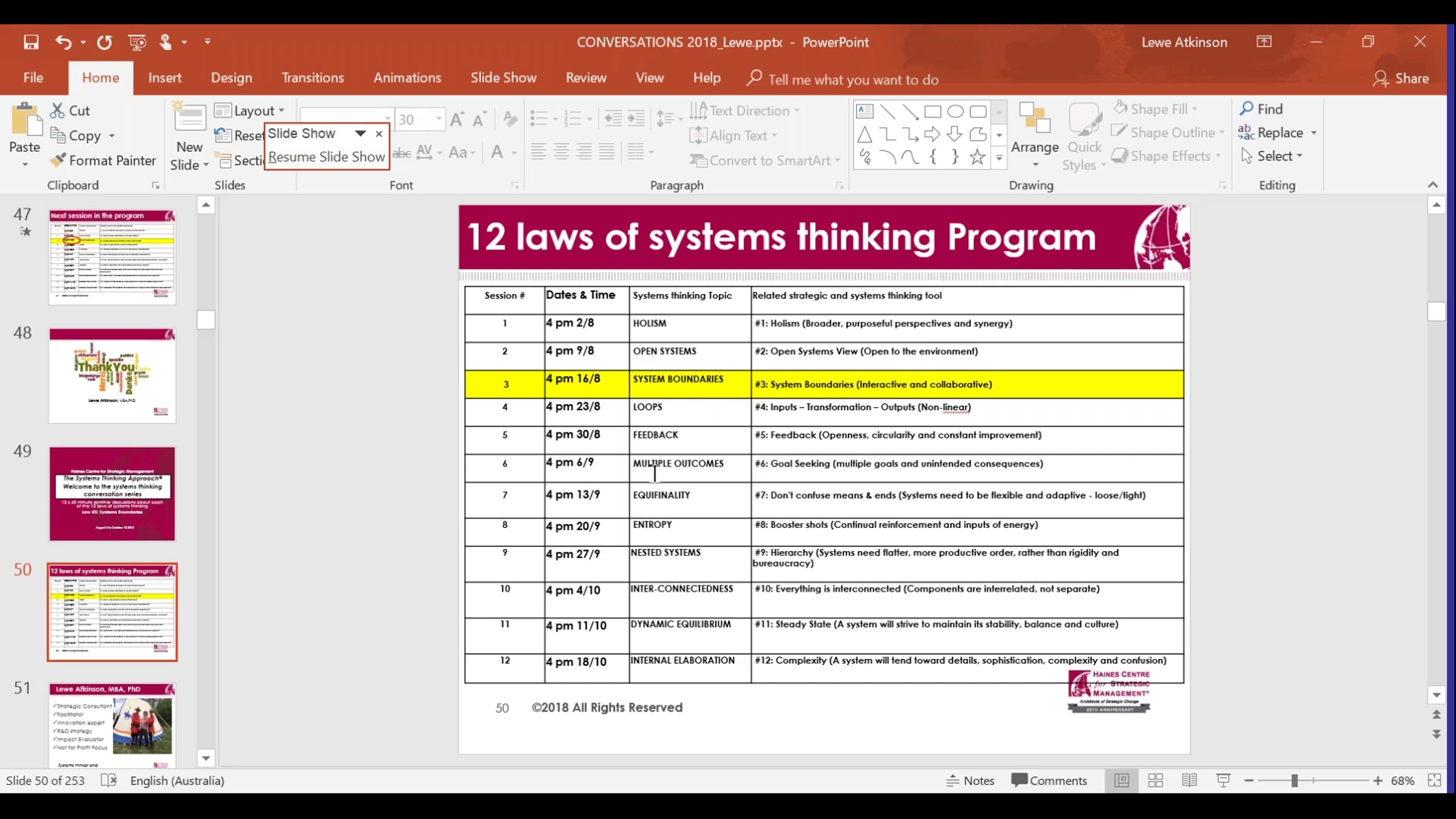Click the Redo/Repeat icon
Screen dimensions: 1456x819
(104, 42)
